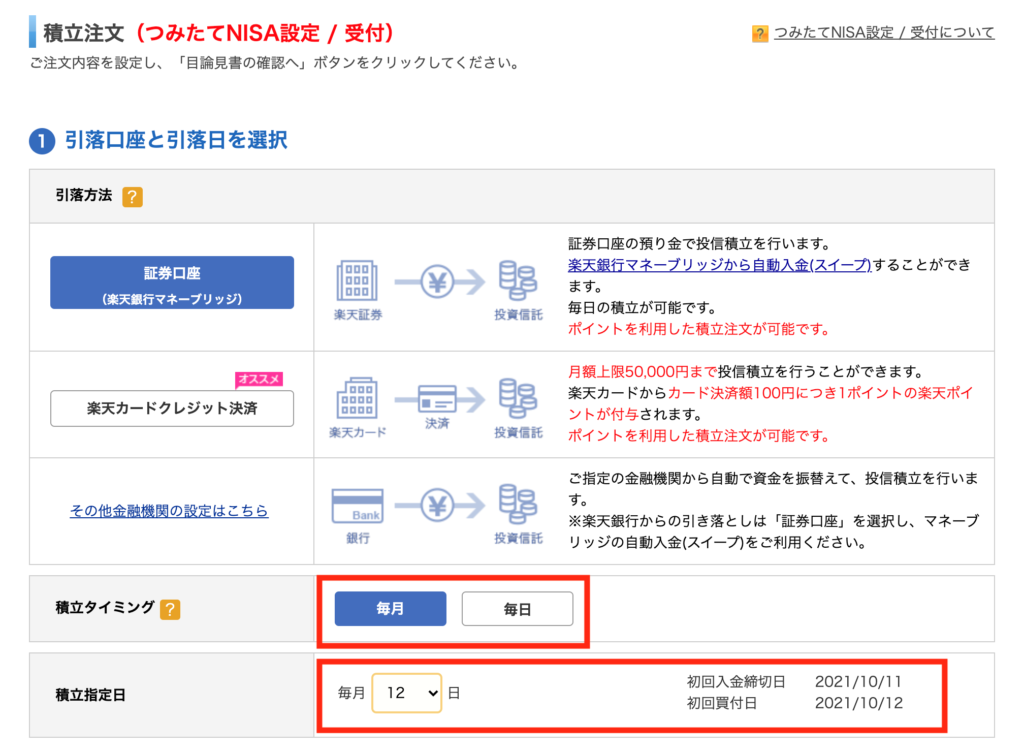Image resolution: width=1024 pixels, height=751 pixels.
Task: Click the yen circle icon beside 楽天証券
Action: [x=437, y=282]
